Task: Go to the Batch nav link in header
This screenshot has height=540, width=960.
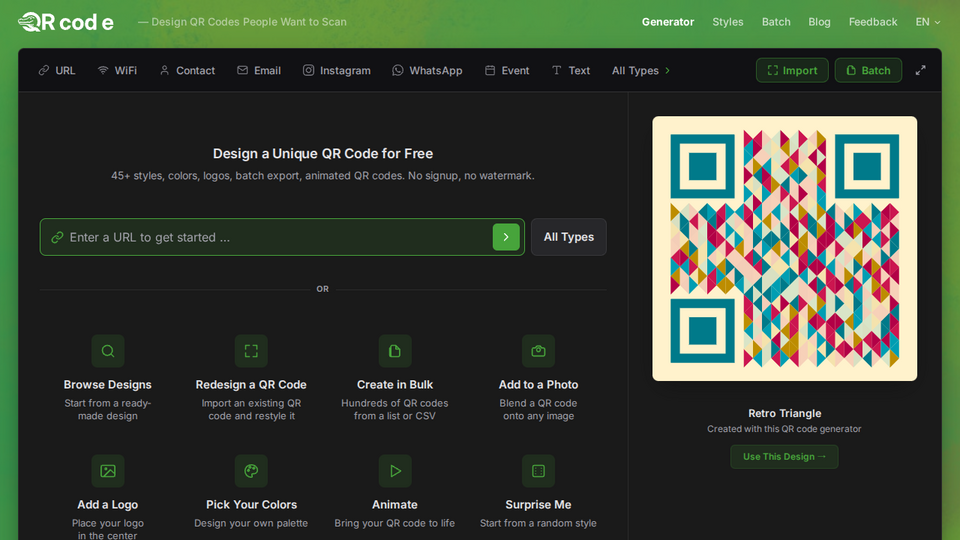Action: 776,22
